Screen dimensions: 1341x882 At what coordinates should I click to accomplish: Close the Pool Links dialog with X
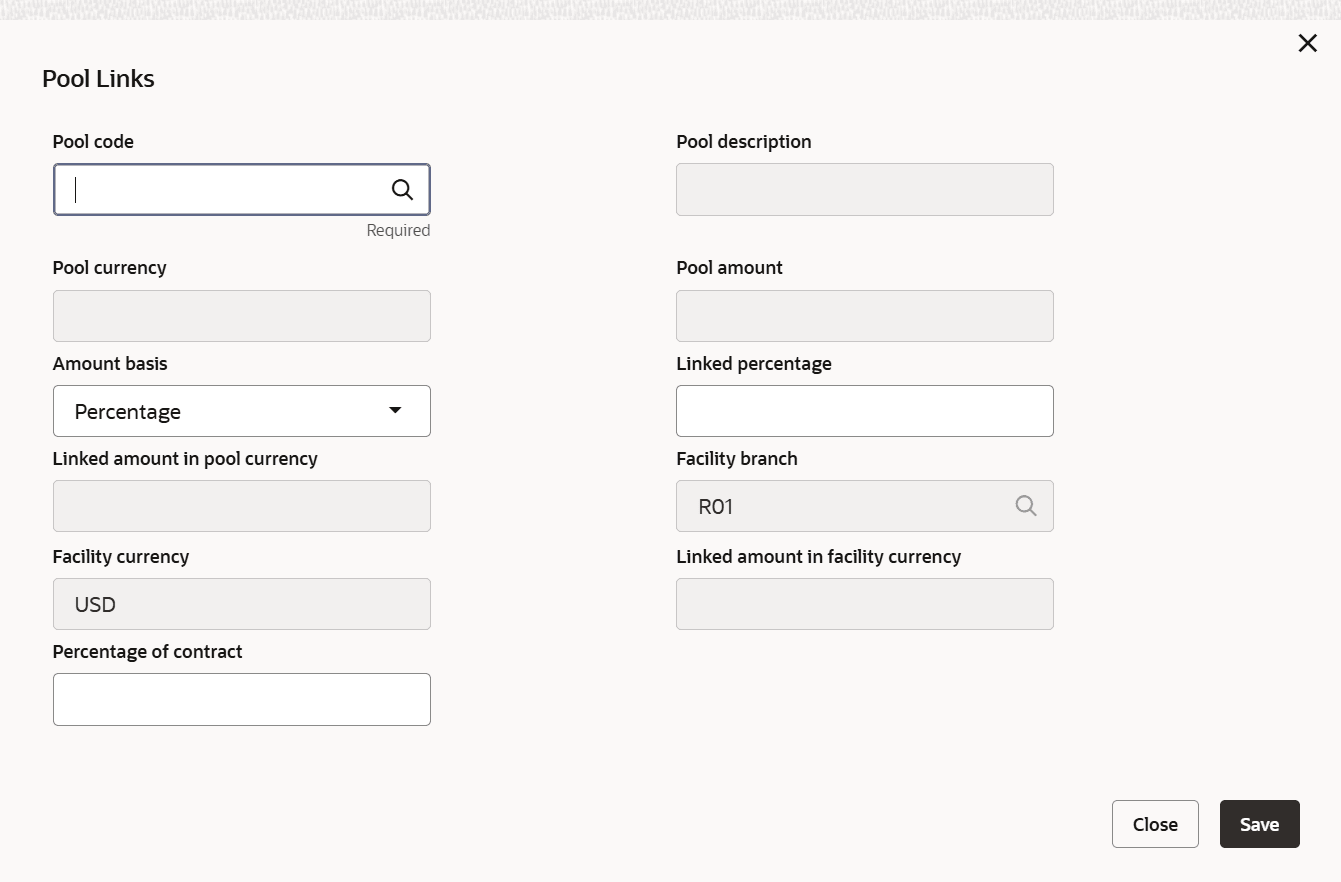click(x=1307, y=43)
